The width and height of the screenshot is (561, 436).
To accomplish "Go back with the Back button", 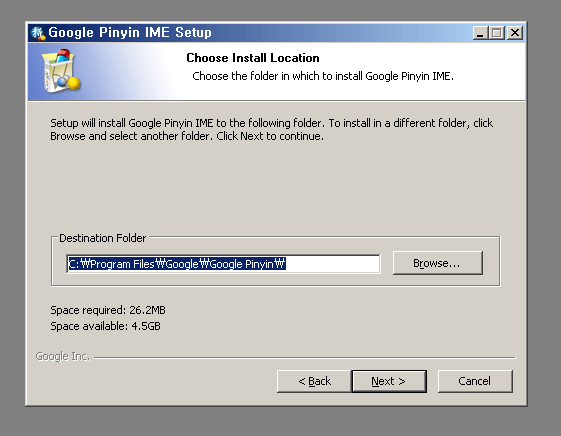I will (x=314, y=381).
